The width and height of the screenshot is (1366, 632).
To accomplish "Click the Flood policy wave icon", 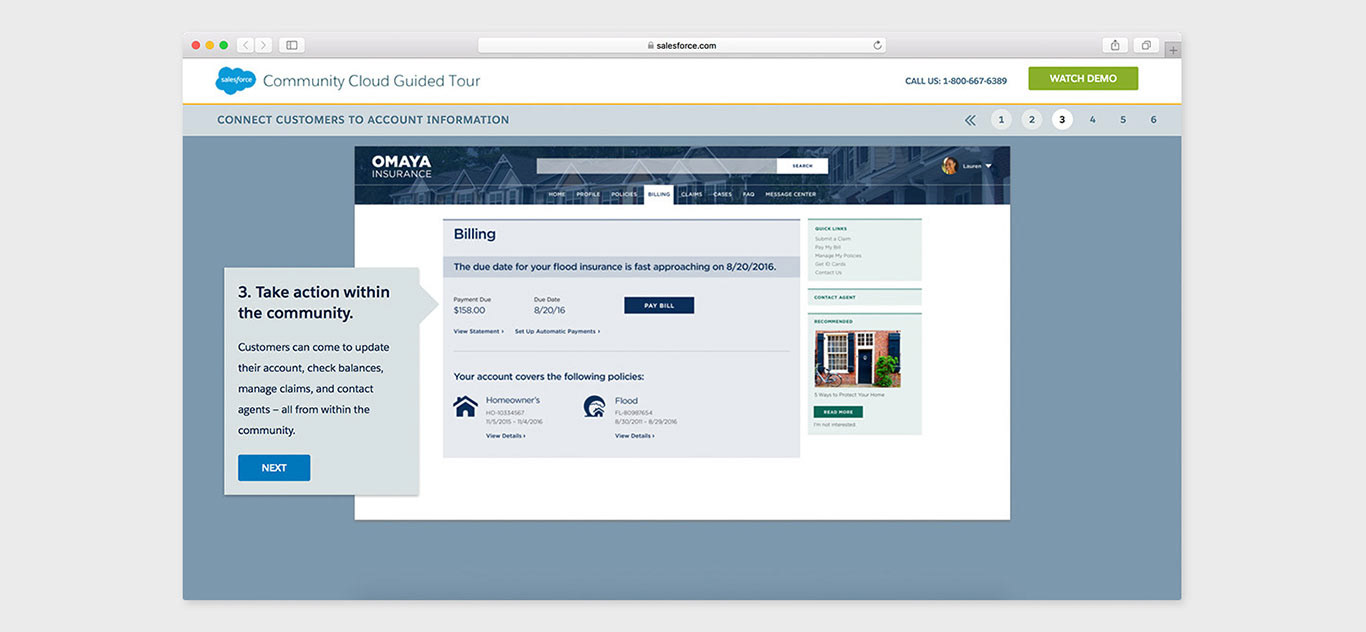I will [x=594, y=406].
